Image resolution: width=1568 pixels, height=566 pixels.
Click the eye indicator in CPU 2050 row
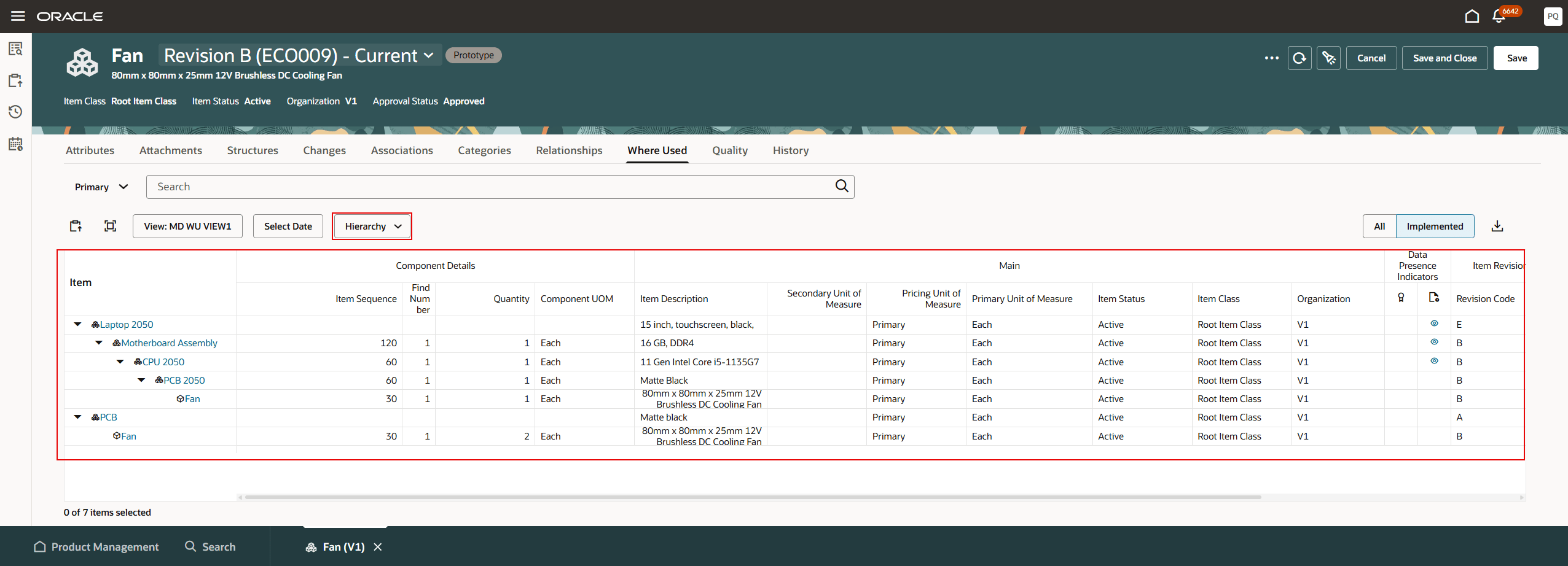click(1434, 361)
